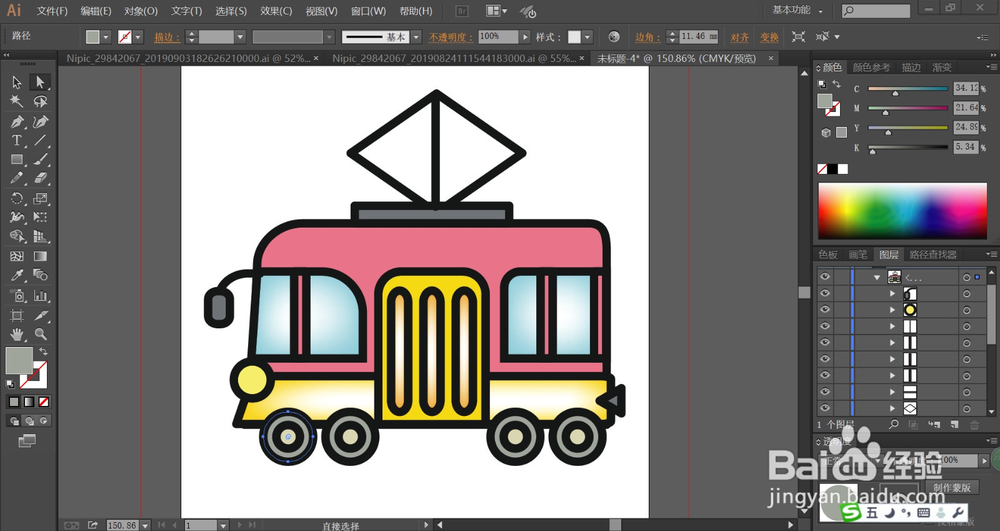Swap fill and stroke arrows in toolbox
1000x531 pixels.
[43, 351]
